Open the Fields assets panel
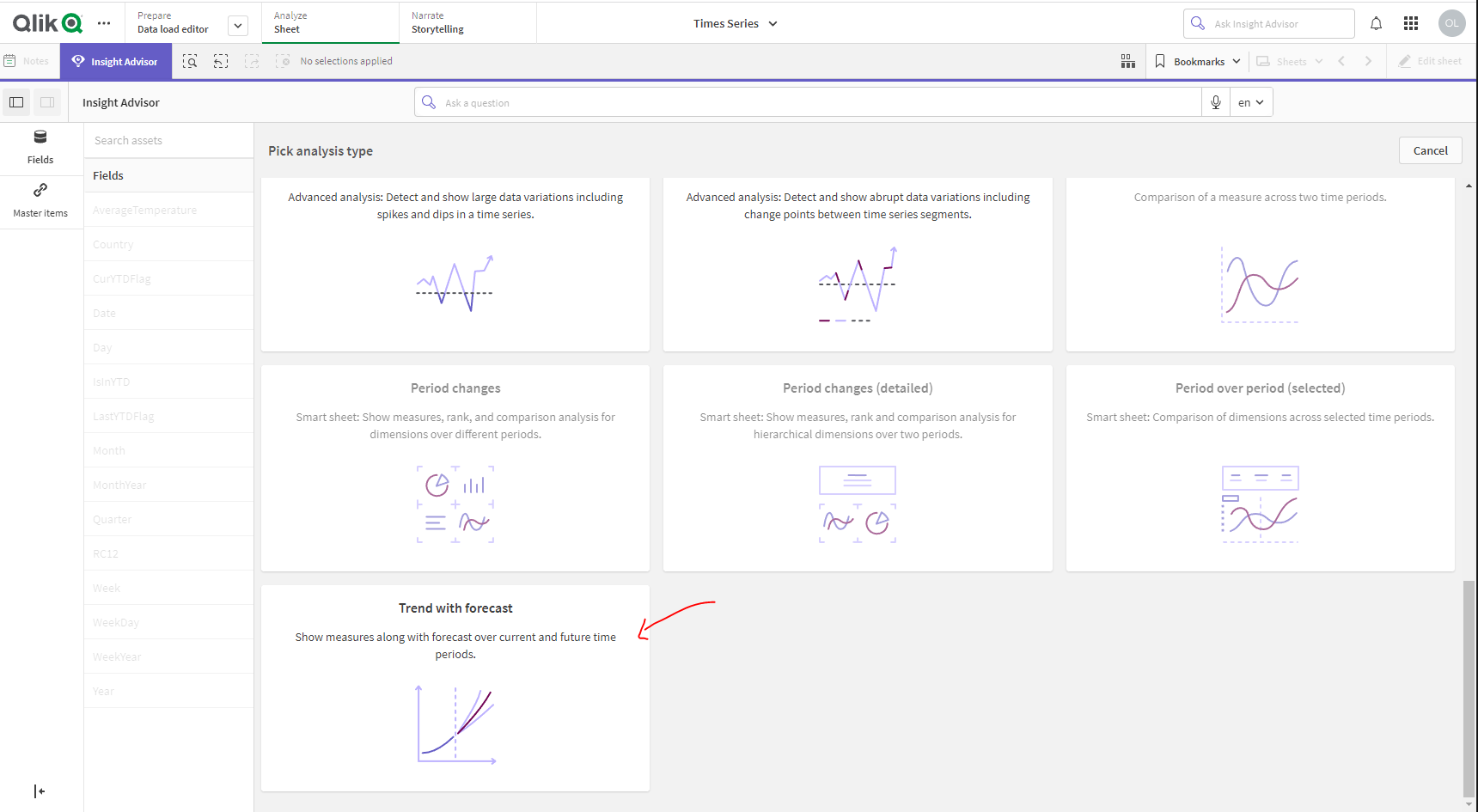 pos(40,147)
